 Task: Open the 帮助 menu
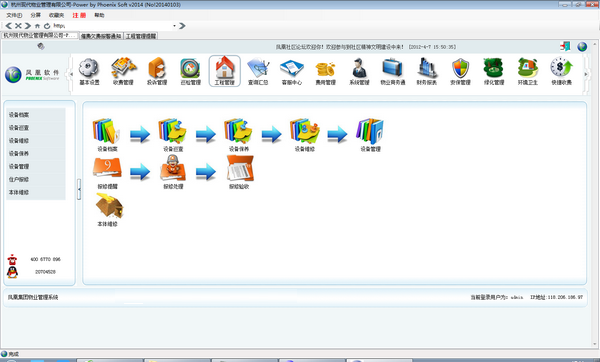99,15
